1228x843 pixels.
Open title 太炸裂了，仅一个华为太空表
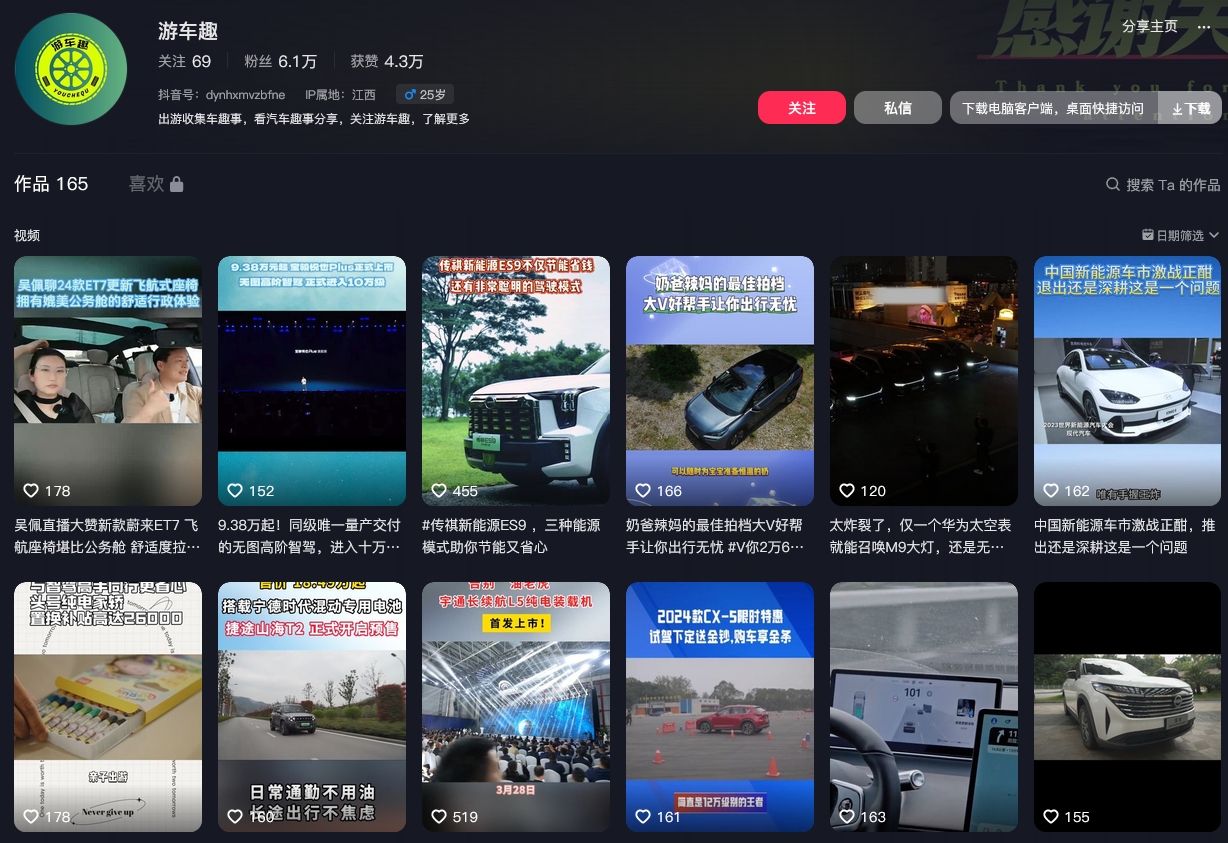pyautogui.click(x=921, y=536)
